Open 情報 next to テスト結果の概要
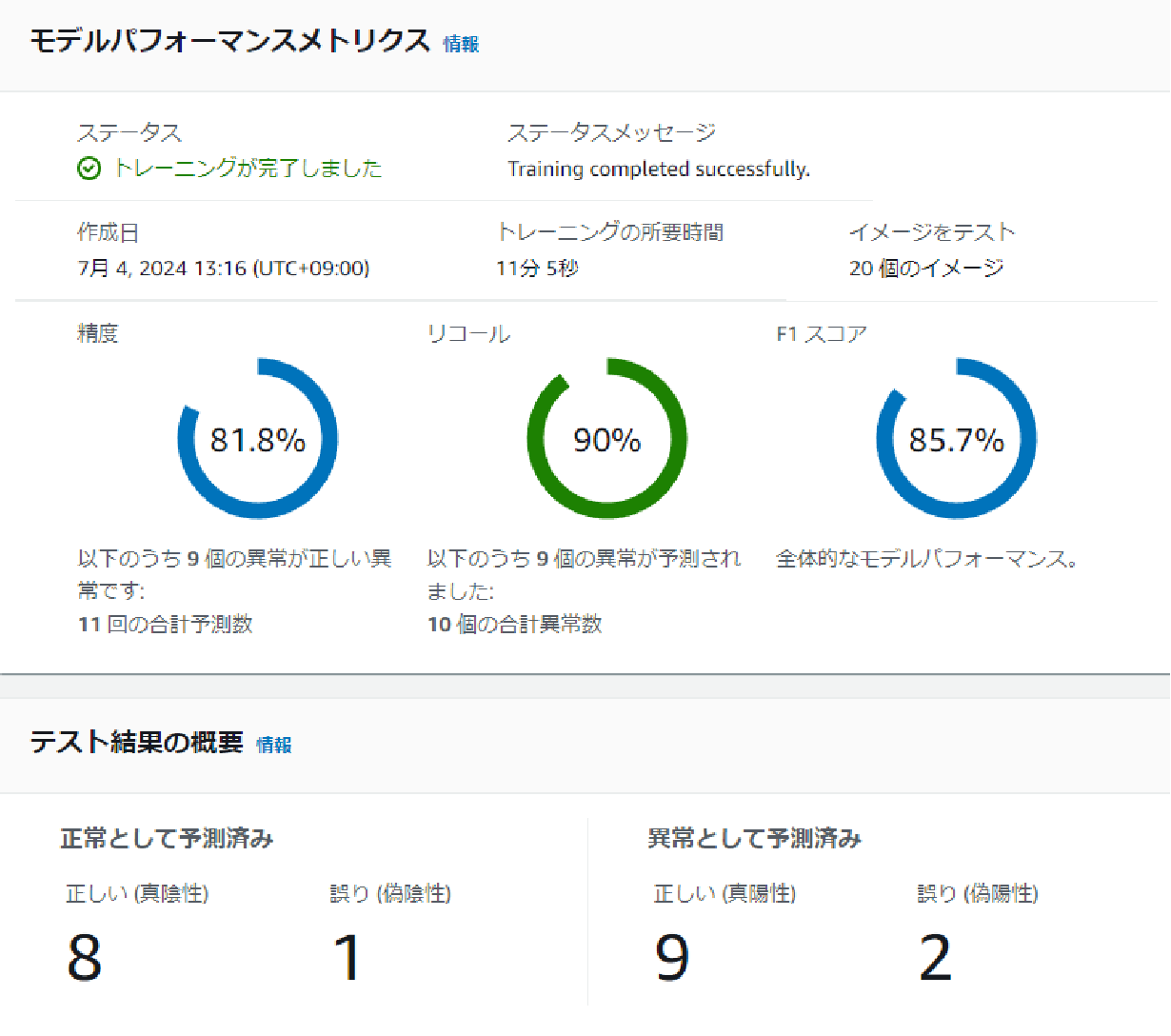 [x=273, y=745]
